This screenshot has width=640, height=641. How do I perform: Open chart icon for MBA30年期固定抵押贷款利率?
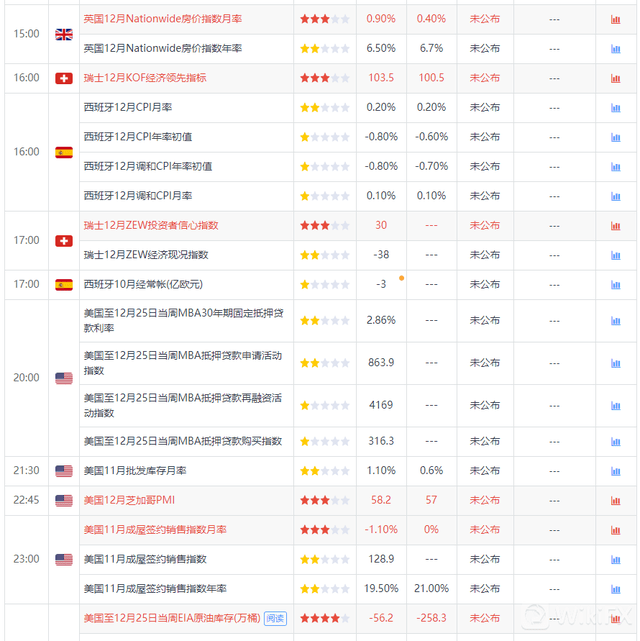coord(615,320)
